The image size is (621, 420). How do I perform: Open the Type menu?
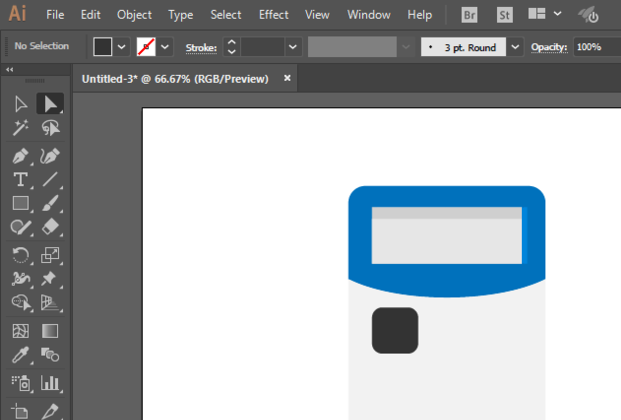coord(181,15)
